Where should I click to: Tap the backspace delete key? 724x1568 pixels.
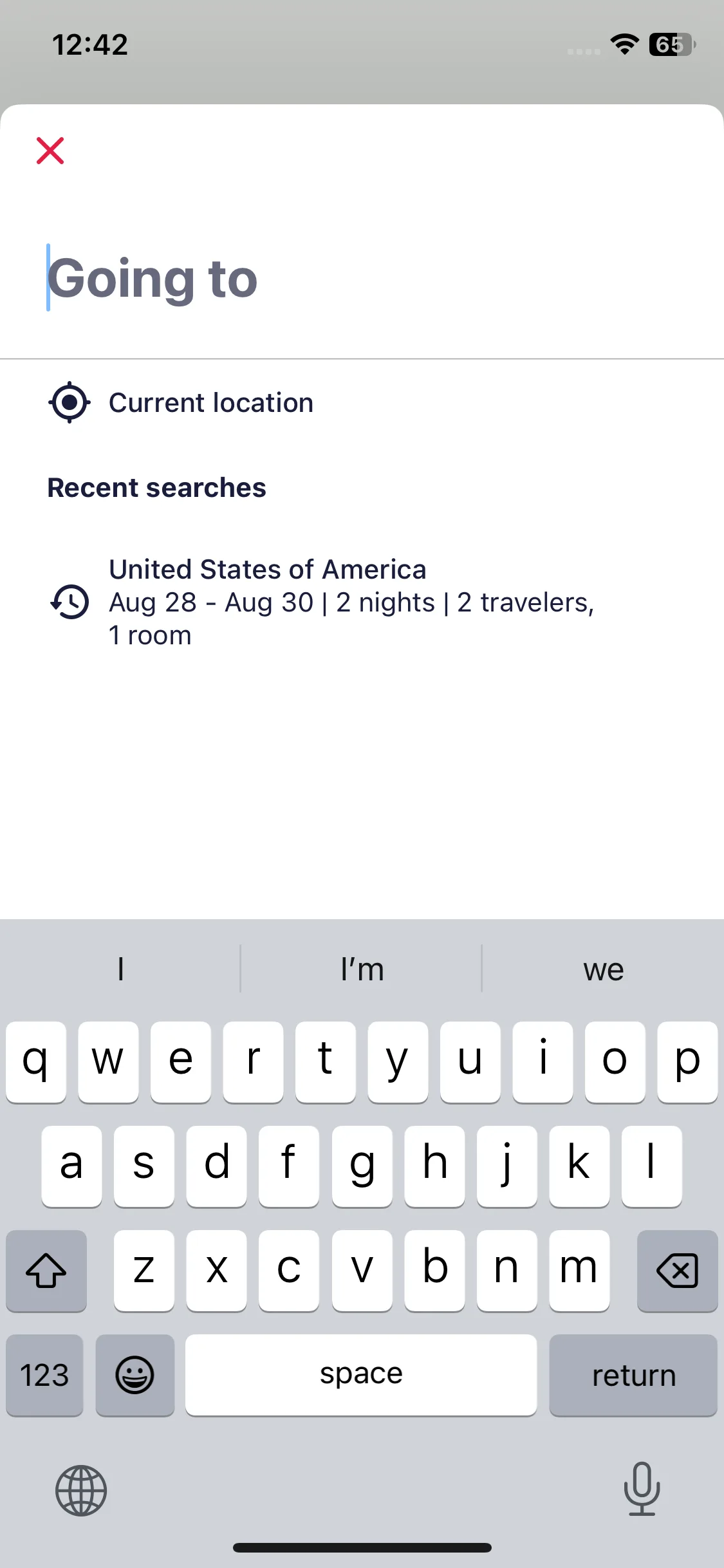point(677,1271)
